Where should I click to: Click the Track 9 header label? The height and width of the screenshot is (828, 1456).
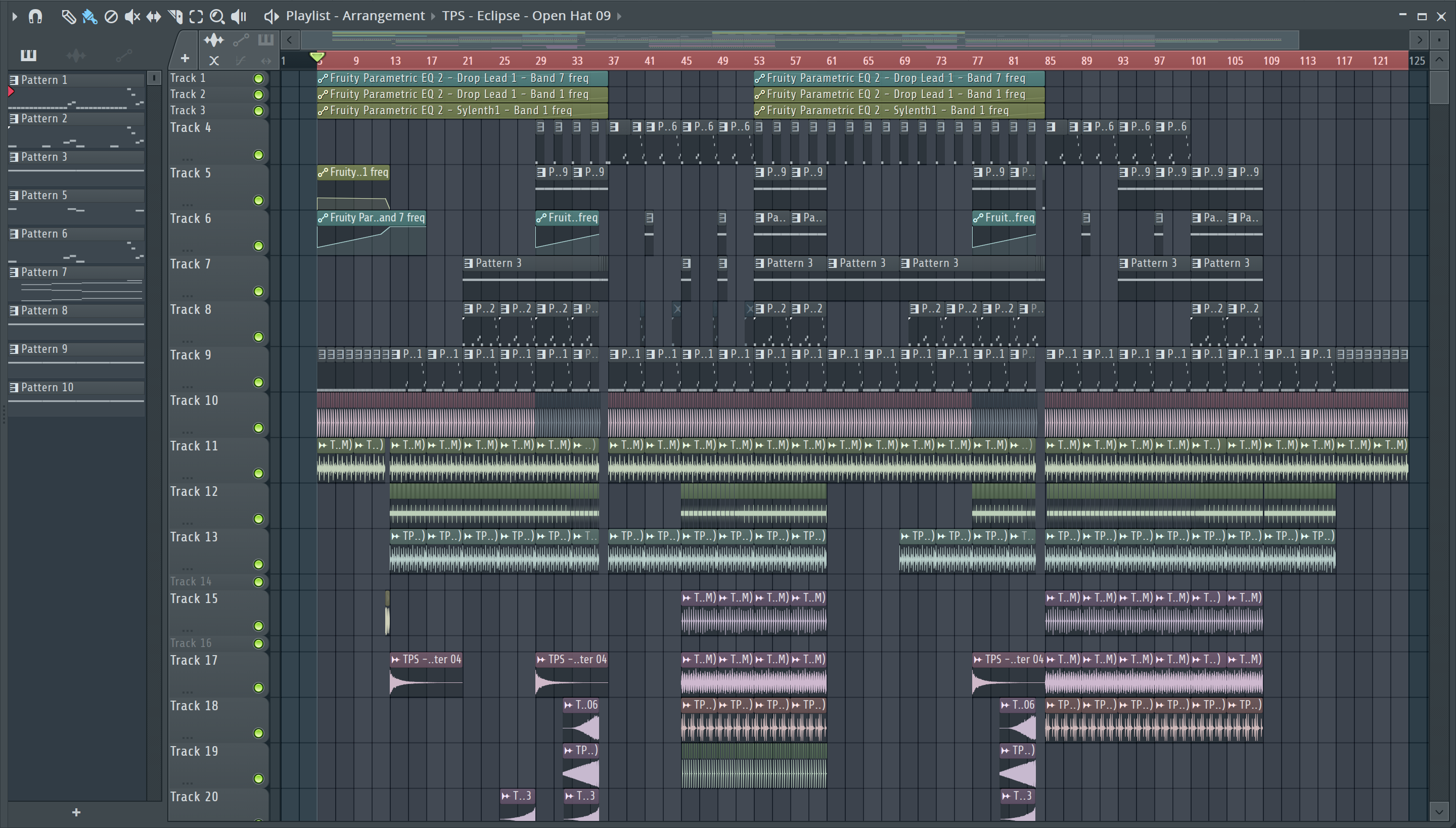191,355
